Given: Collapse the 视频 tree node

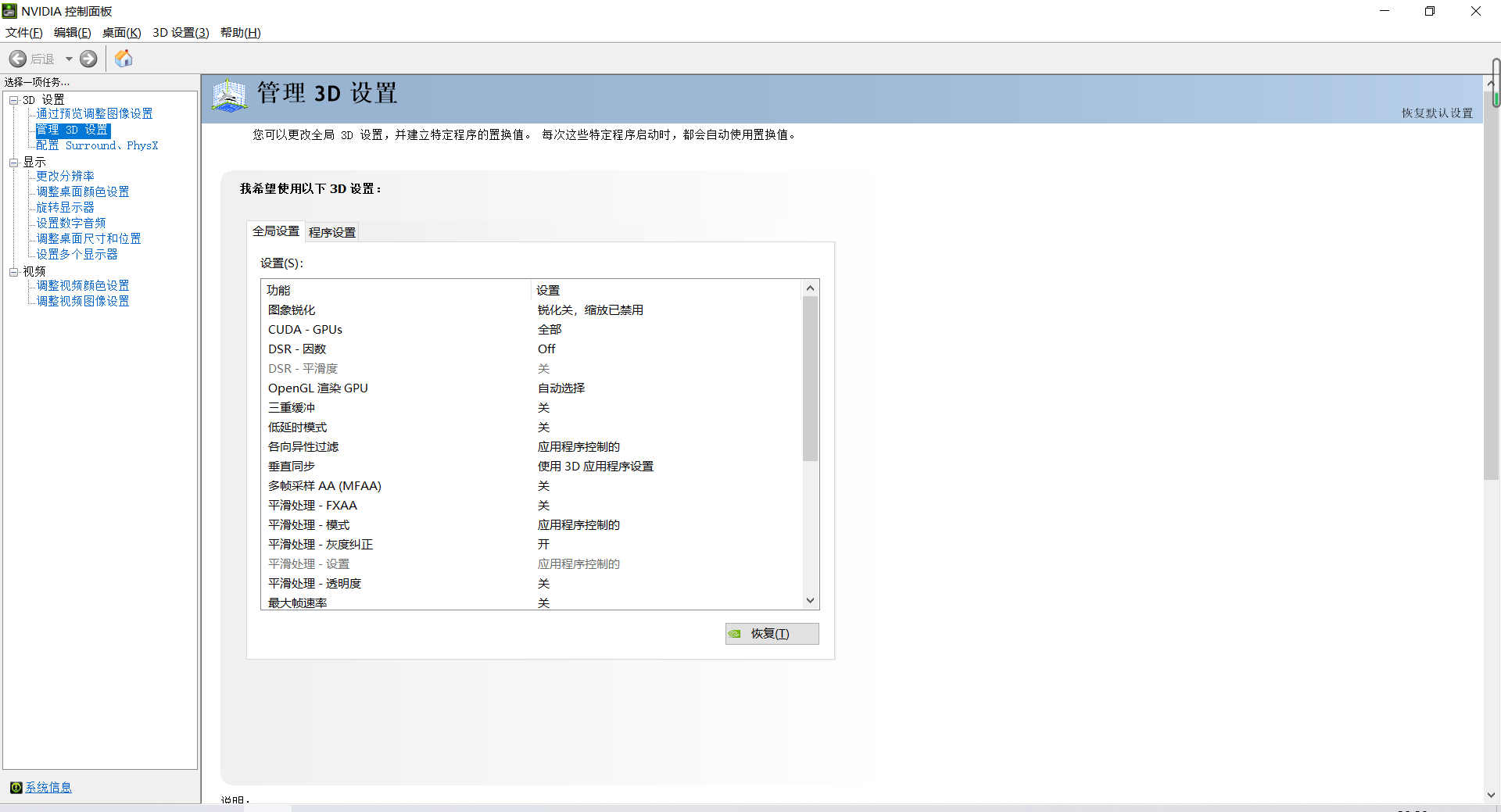Looking at the screenshot, I should coord(13,272).
